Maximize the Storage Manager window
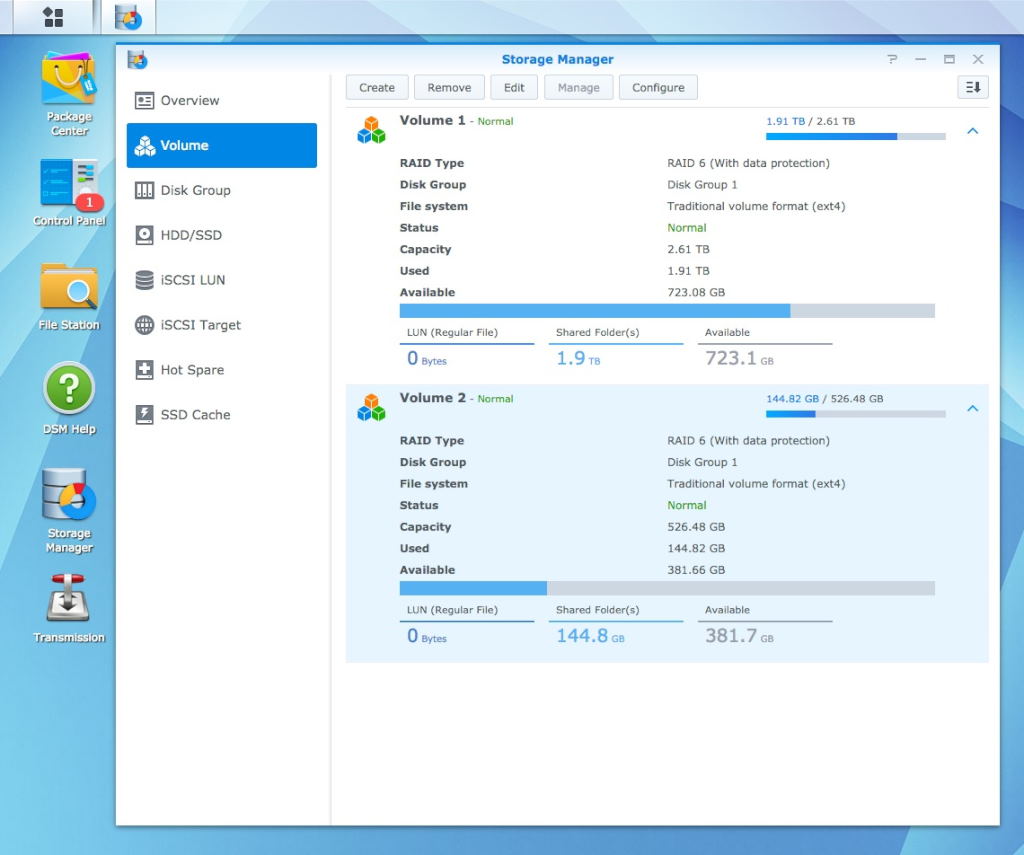Screen dimensions: 1024x855 (x=949, y=59)
